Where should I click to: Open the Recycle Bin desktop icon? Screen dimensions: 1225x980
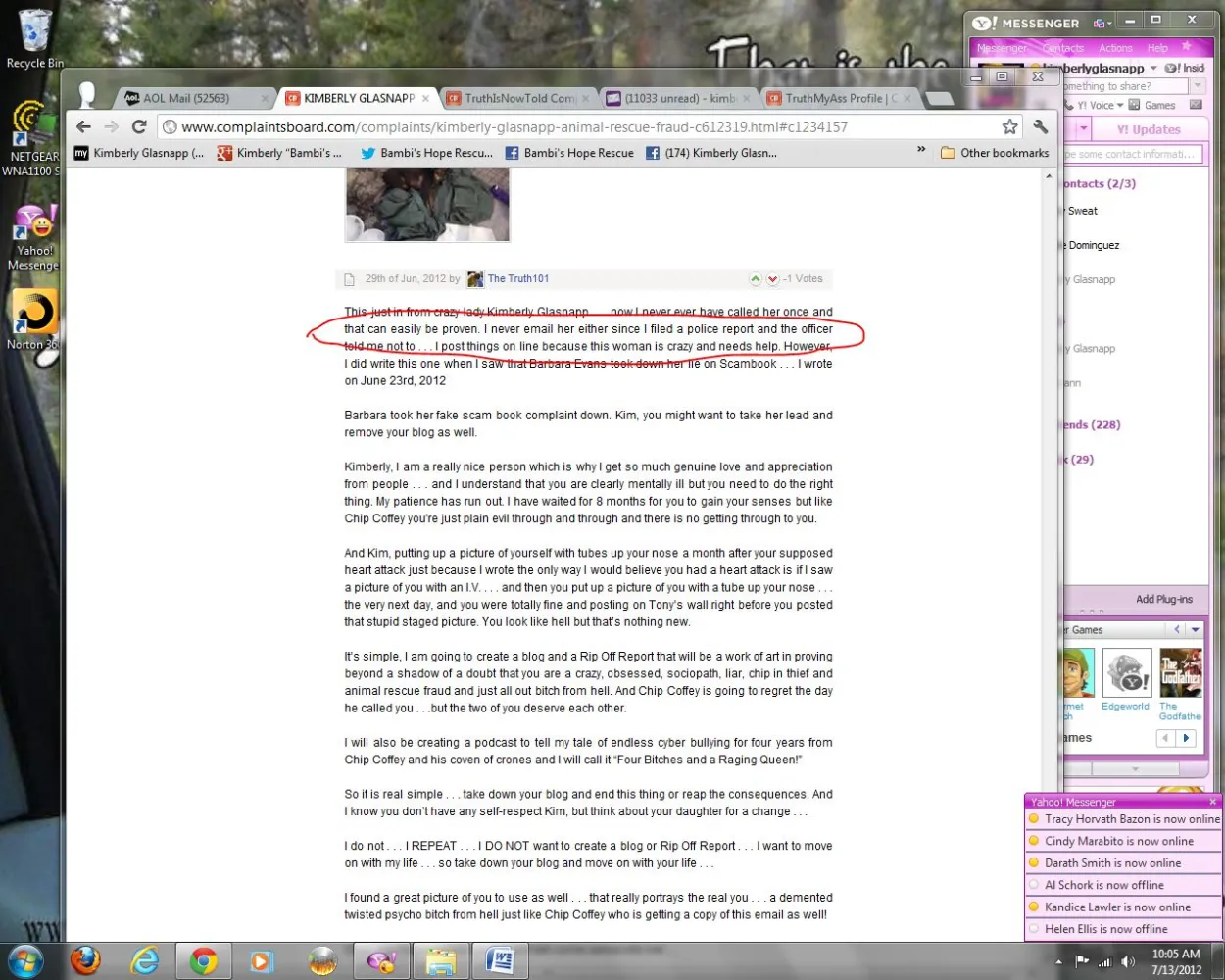34,39
